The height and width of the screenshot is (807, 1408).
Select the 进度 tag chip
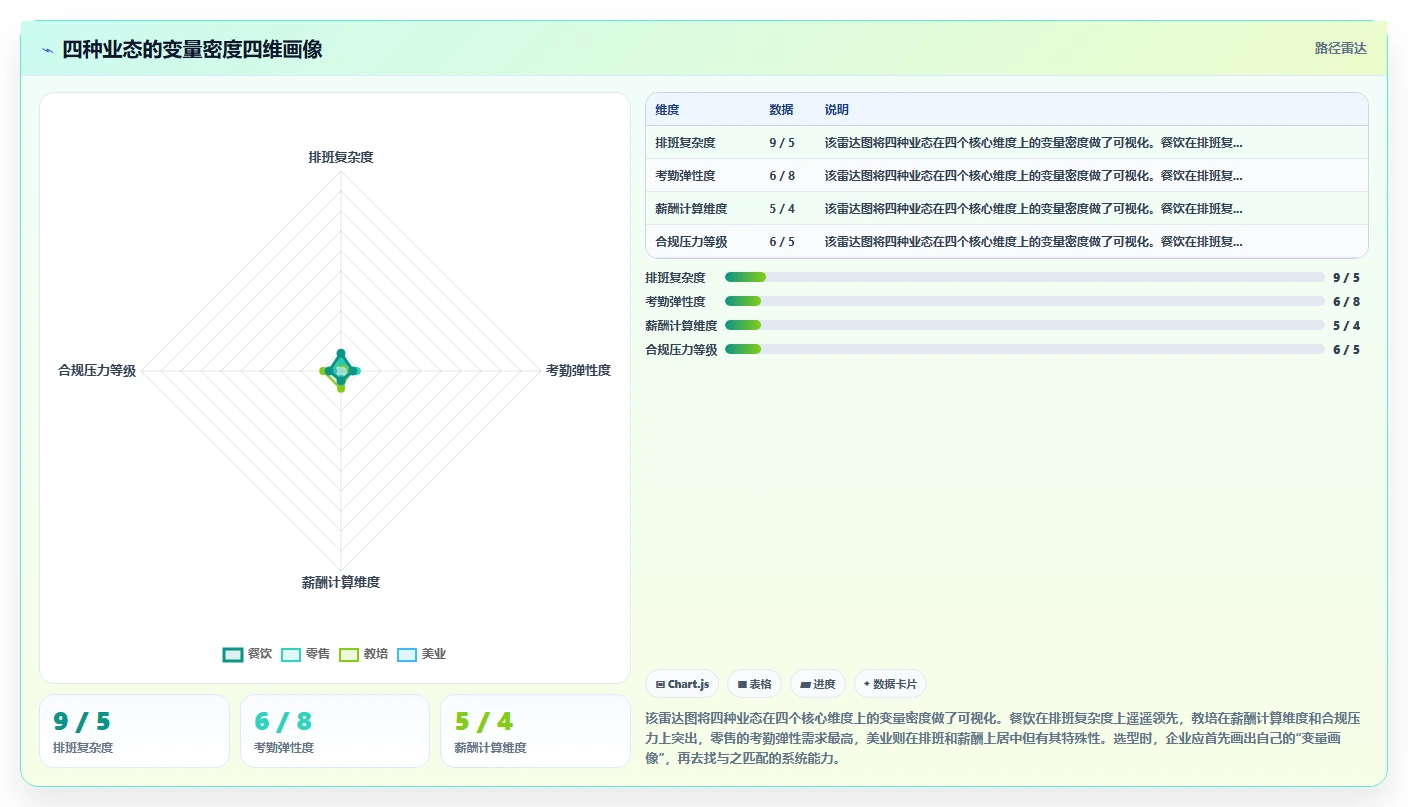tap(818, 684)
